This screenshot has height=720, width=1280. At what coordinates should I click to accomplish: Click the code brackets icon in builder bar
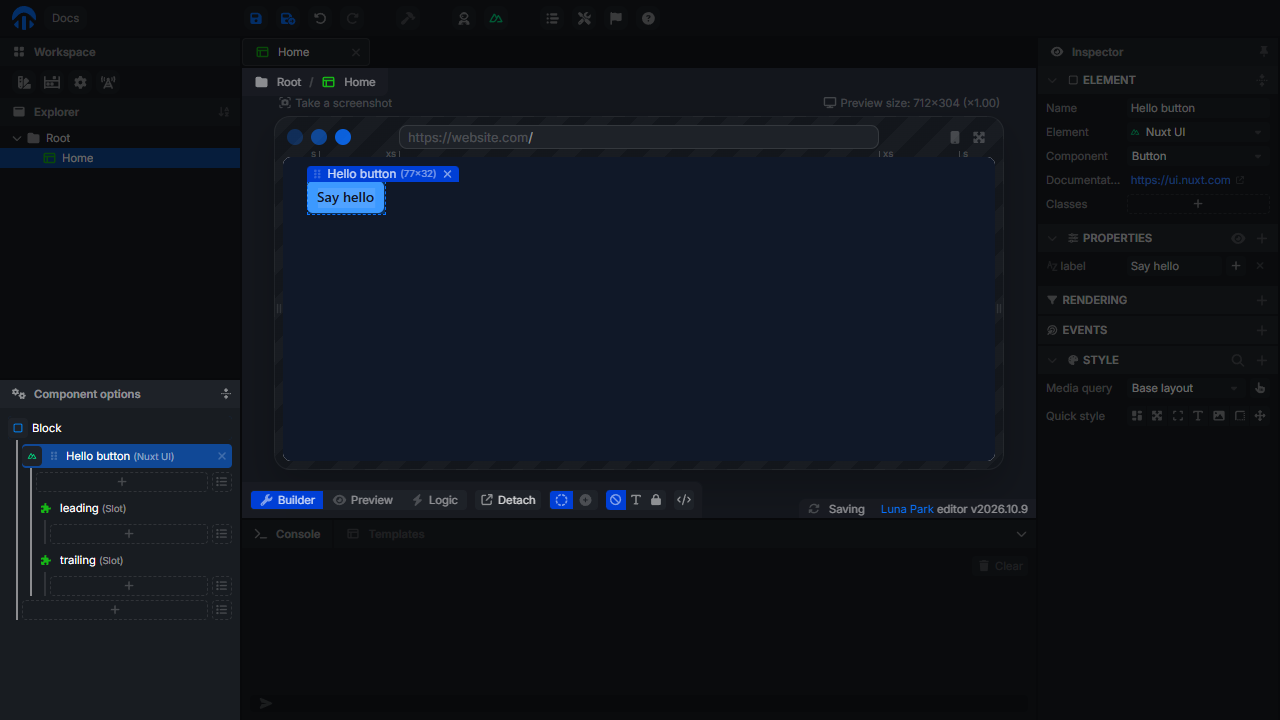pos(684,500)
